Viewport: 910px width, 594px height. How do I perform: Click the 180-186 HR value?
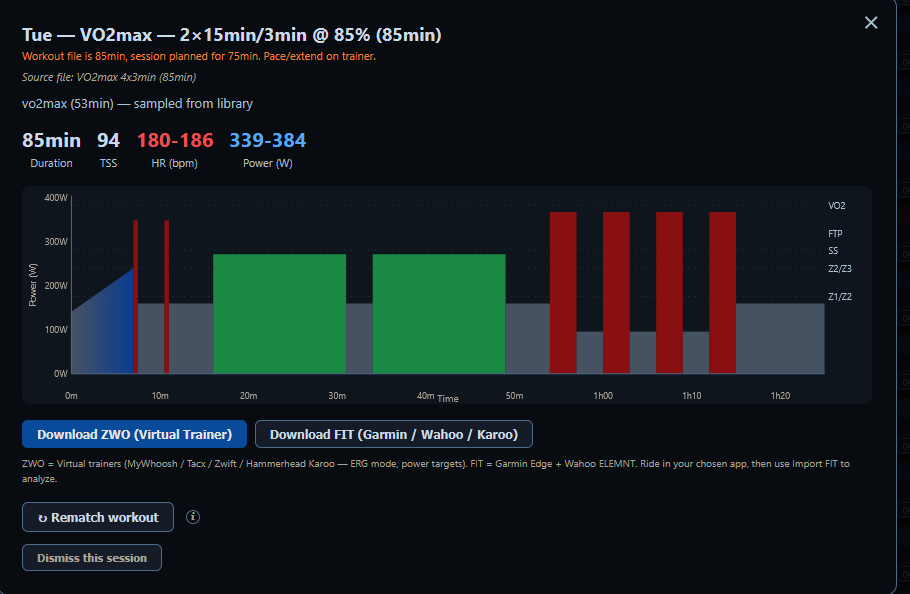coord(175,140)
